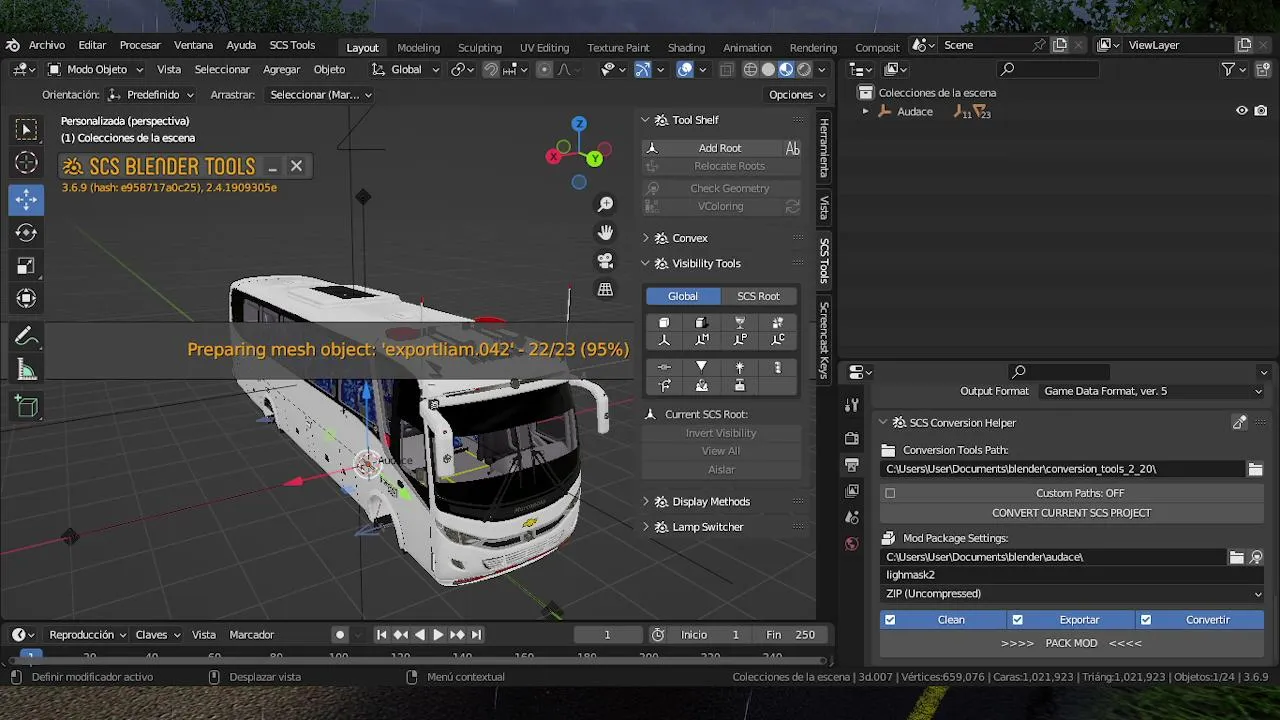Screen dimensions: 1280x720
Task: Toggle the Convertir checkbox
Action: tap(1146, 620)
